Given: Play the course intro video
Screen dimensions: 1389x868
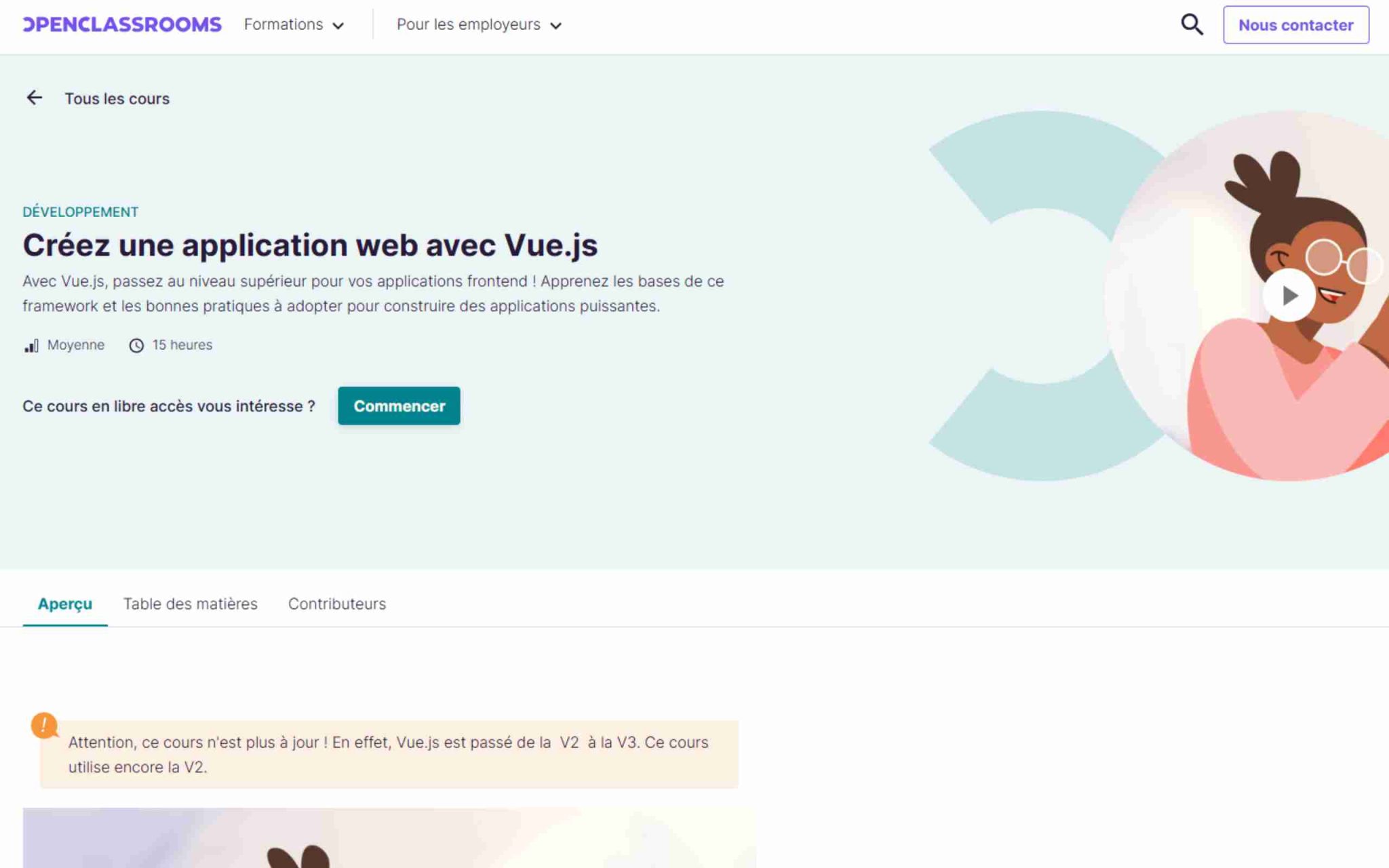Looking at the screenshot, I should click(x=1289, y=296).
